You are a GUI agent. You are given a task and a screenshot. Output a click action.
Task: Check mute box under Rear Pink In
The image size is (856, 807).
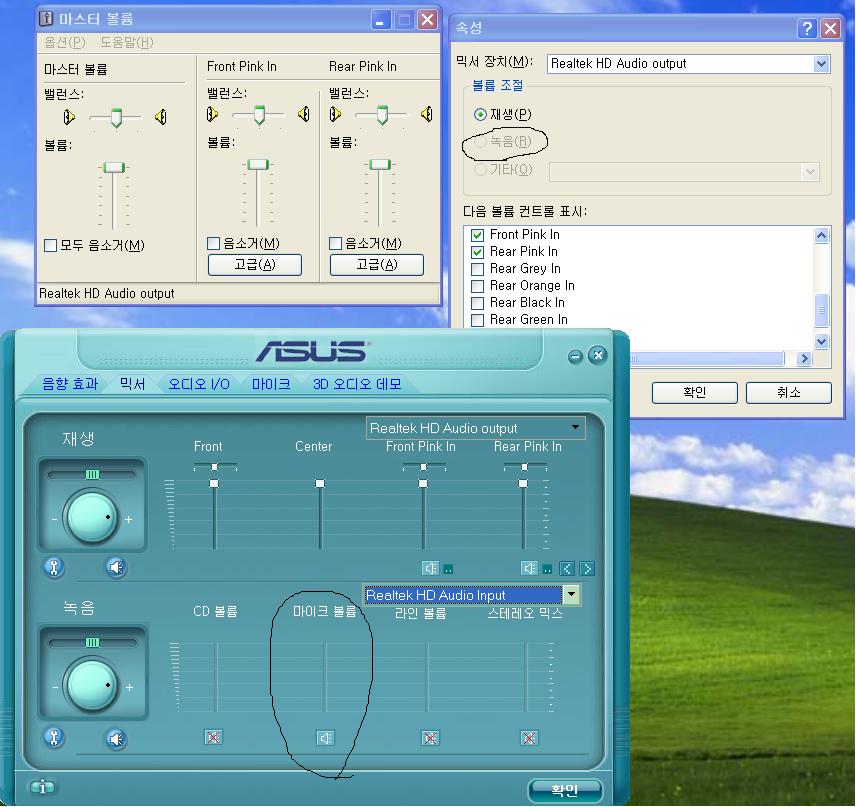pos(336,243)
